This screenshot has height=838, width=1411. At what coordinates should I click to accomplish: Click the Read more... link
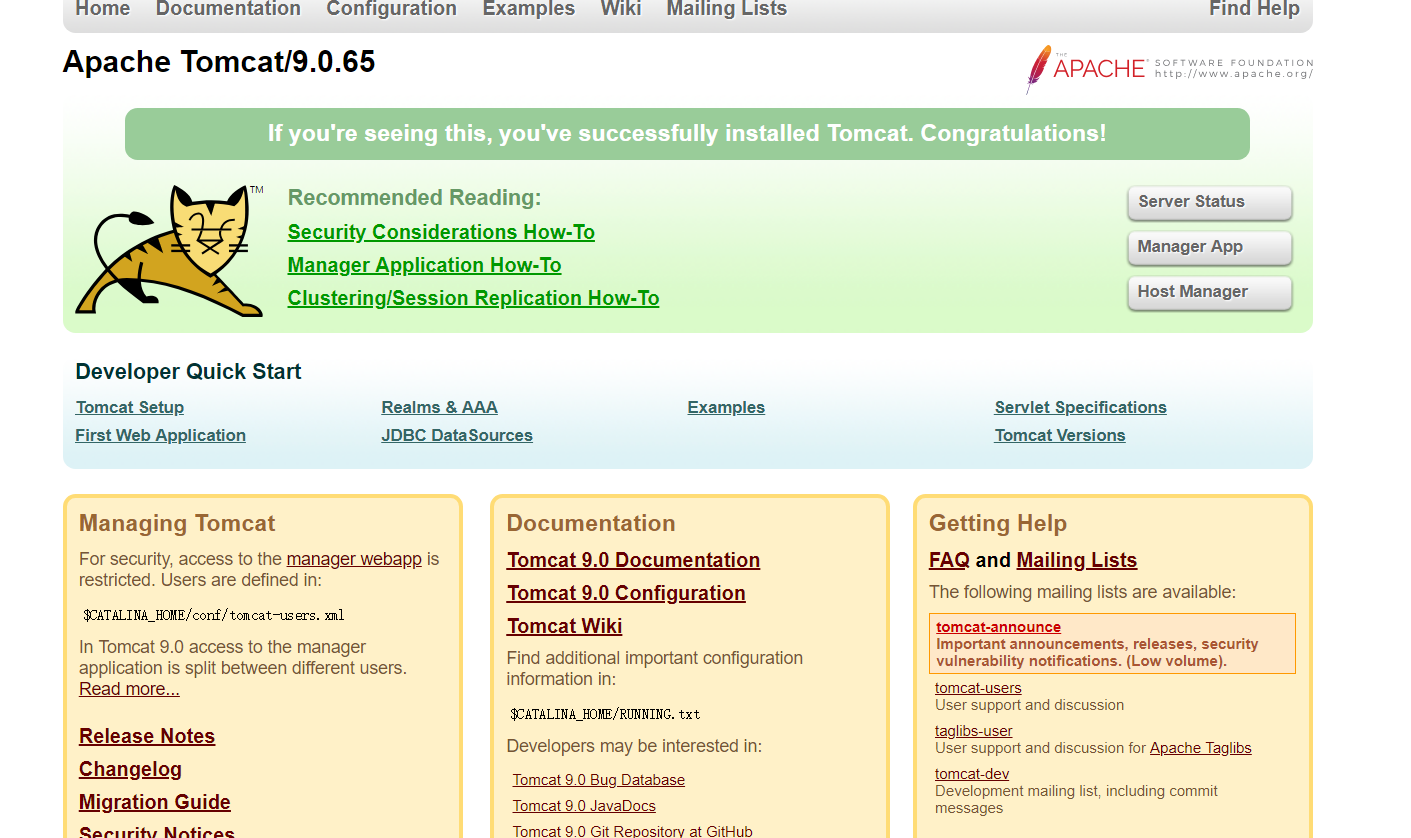(129, 689)
